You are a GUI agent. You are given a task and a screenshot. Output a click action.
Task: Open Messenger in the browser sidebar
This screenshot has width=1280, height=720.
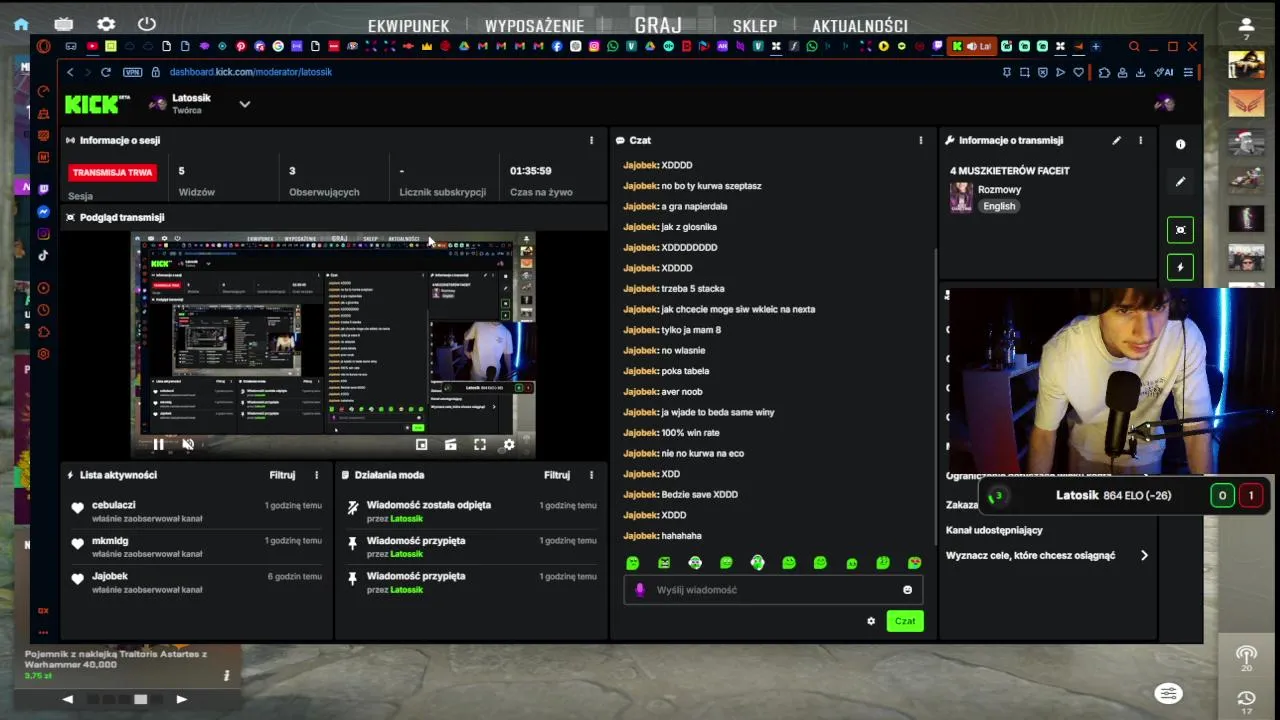coord(43,212)
